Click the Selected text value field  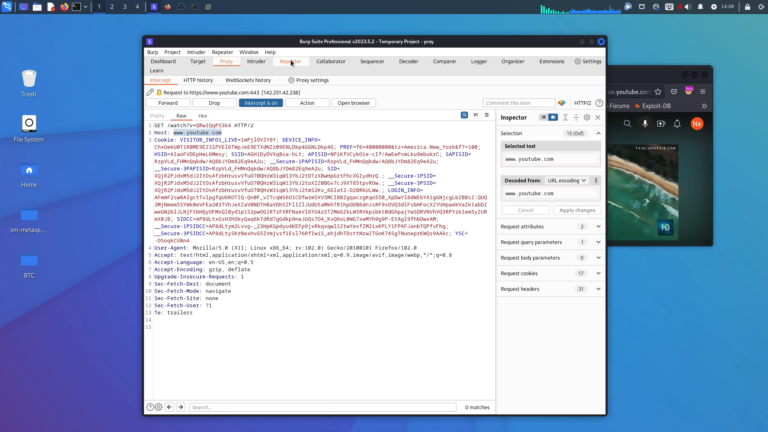[551, 159]
